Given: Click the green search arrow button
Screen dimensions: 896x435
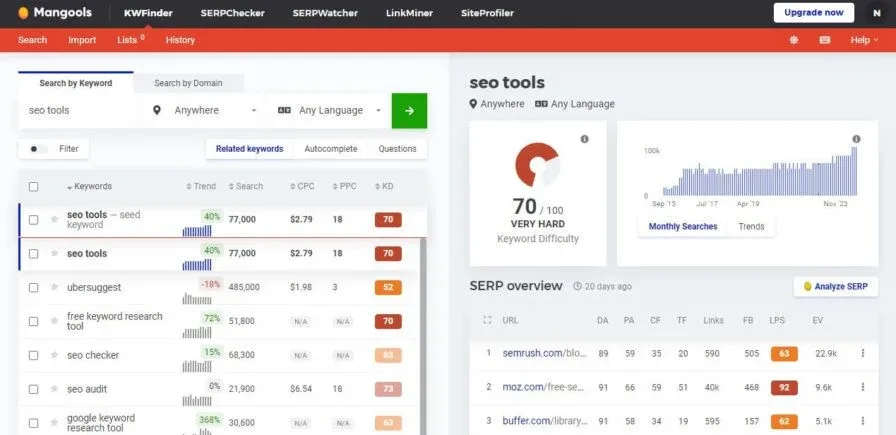Looking at the screenshot, I should click(409, 111).
